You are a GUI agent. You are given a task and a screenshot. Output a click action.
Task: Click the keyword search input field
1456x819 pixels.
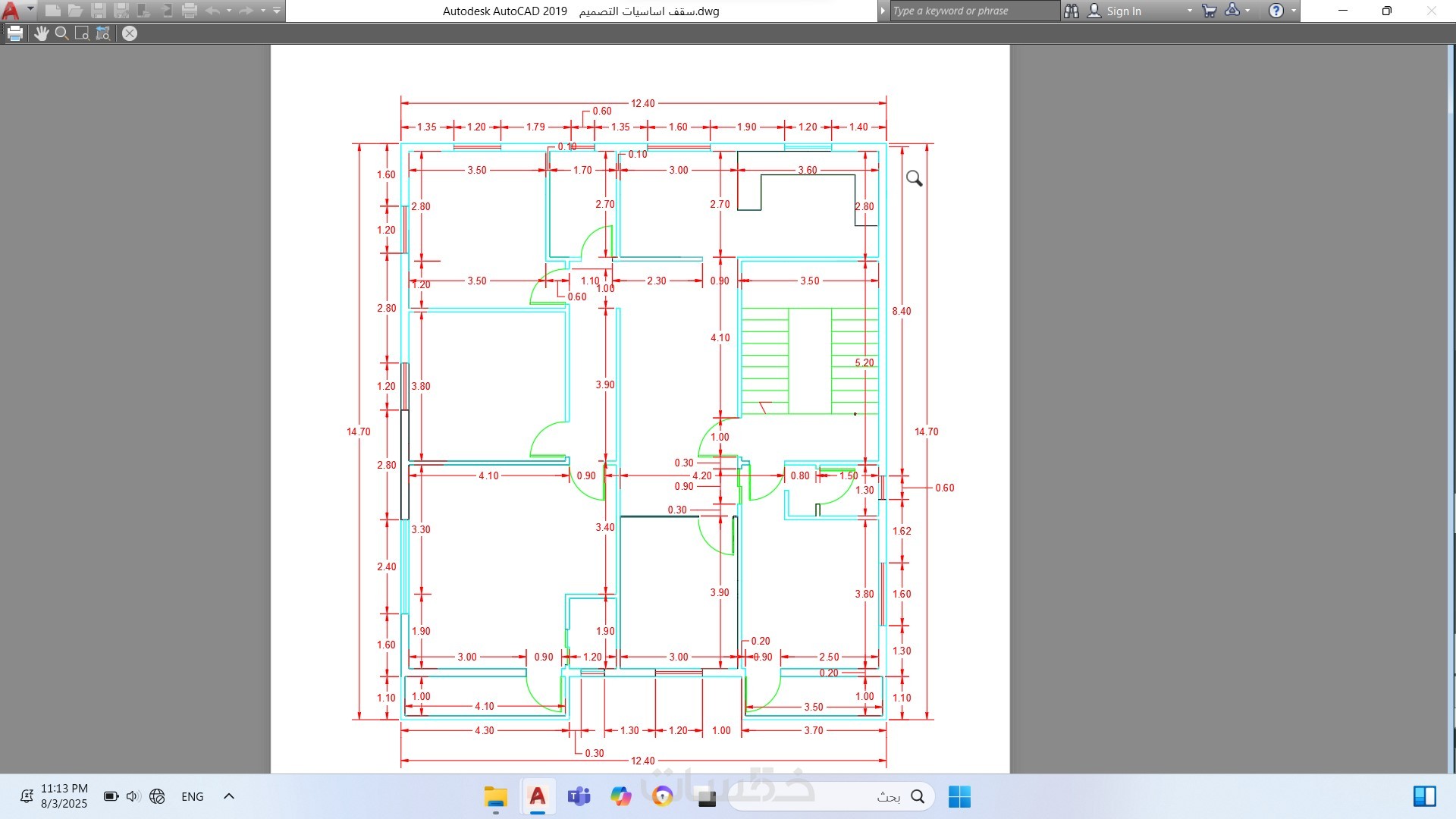pyautogui.click(x=974, y=11)
